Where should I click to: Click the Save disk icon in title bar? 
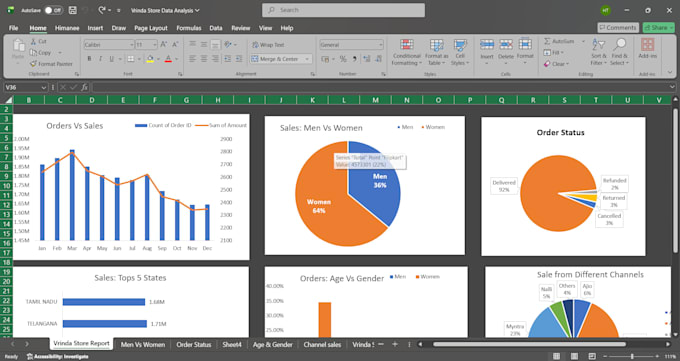pos(73,10)
